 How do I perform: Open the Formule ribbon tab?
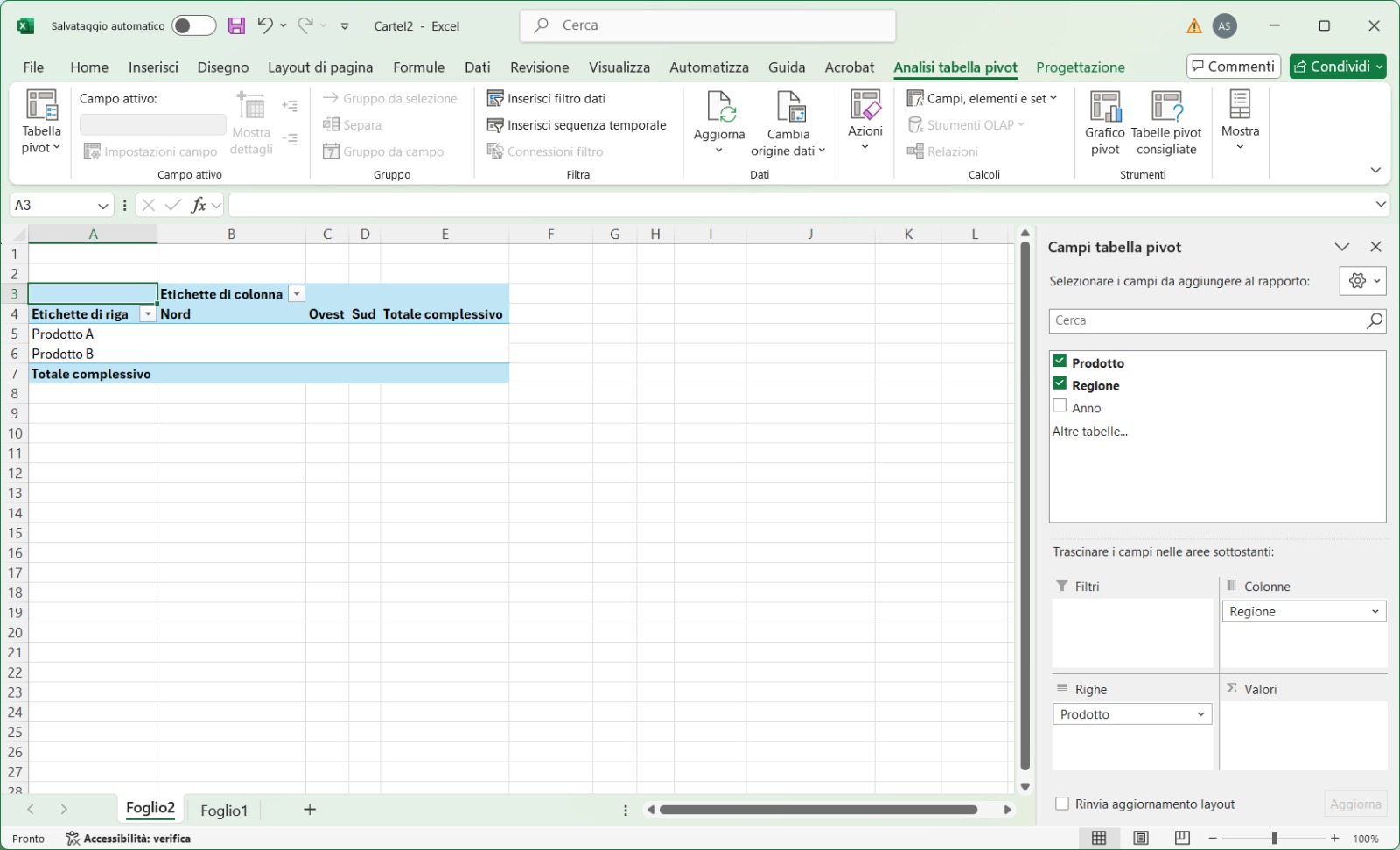[x=418, y=67]
